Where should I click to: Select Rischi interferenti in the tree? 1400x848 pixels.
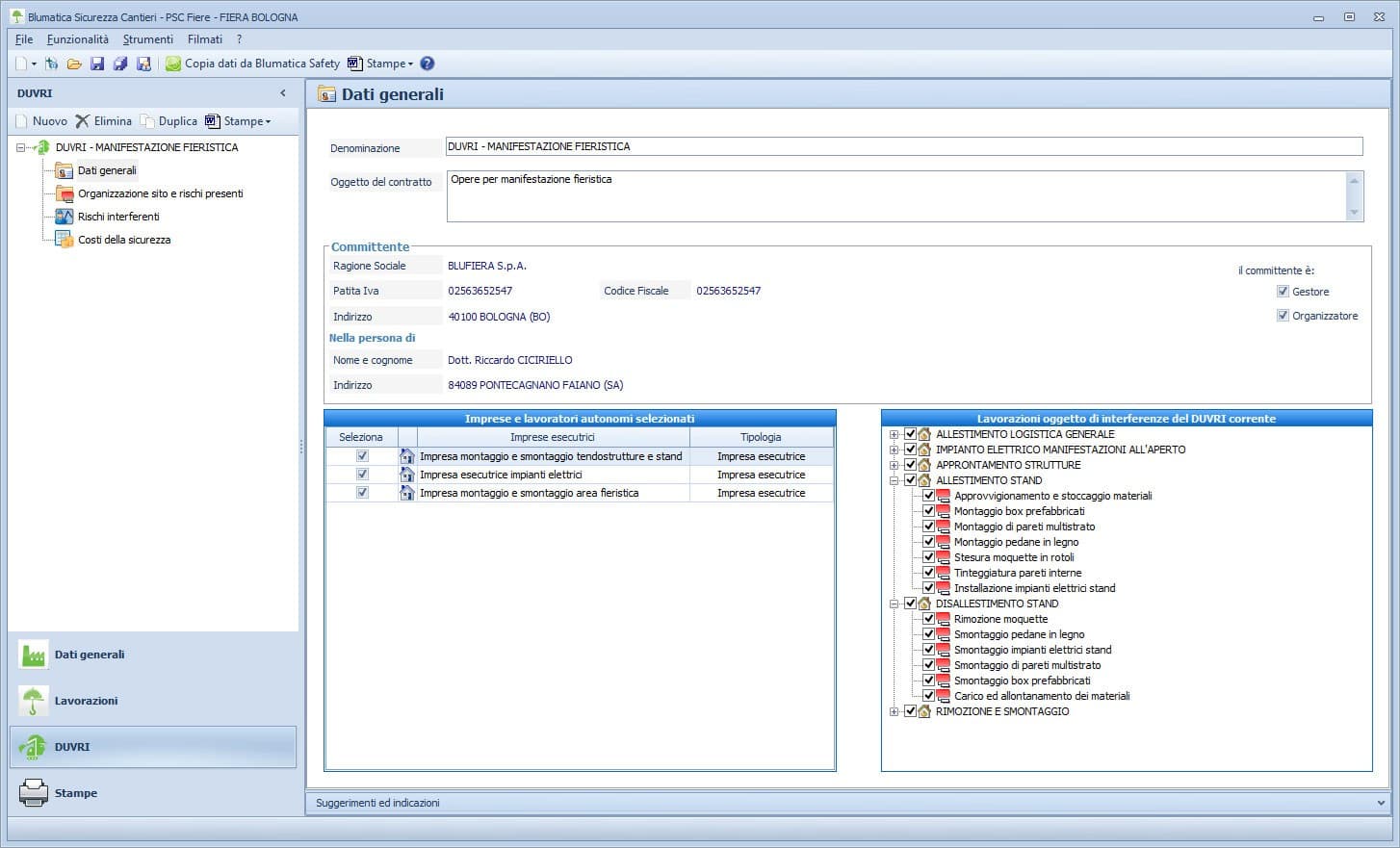point(118,217)
